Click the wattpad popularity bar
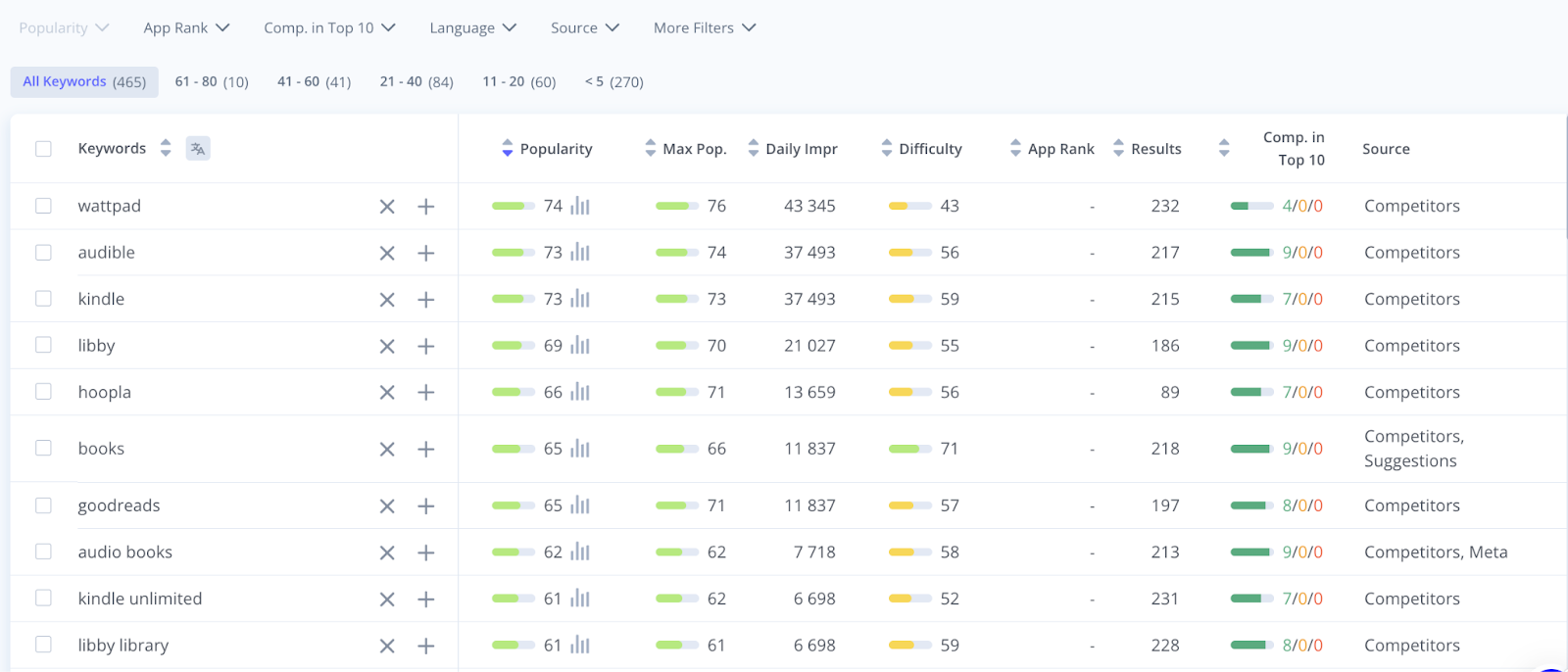Image resolution: width=1568 pixels, height=672 pixels. [x=514, y=206]
